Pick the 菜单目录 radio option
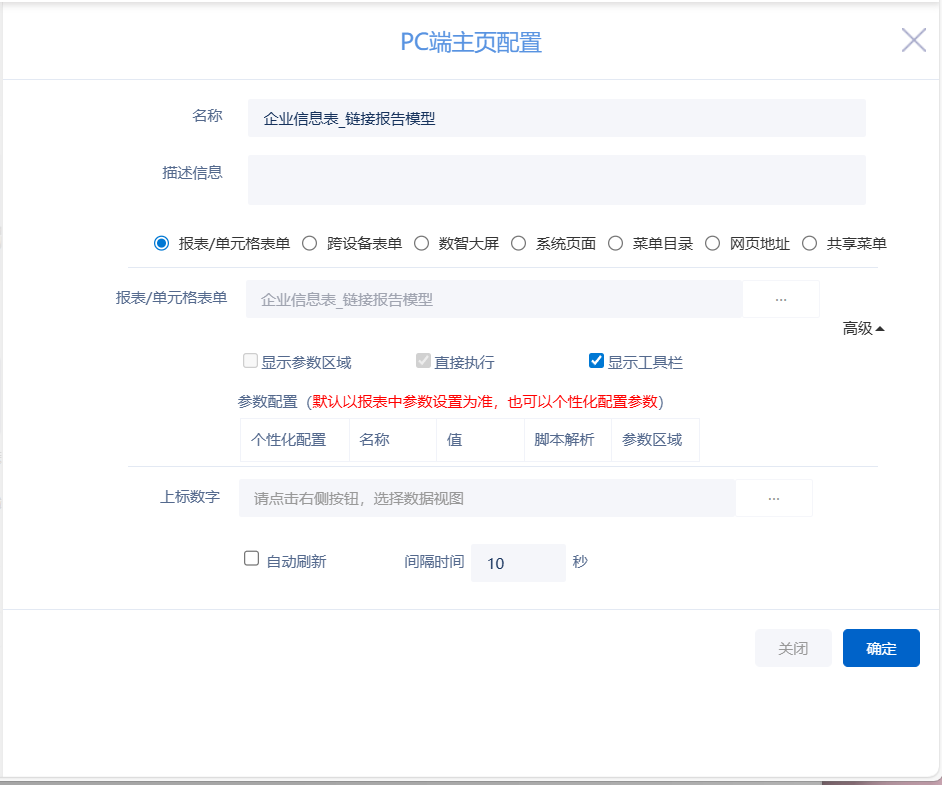Viewport: 942px width, 785px height. [615, 243]
